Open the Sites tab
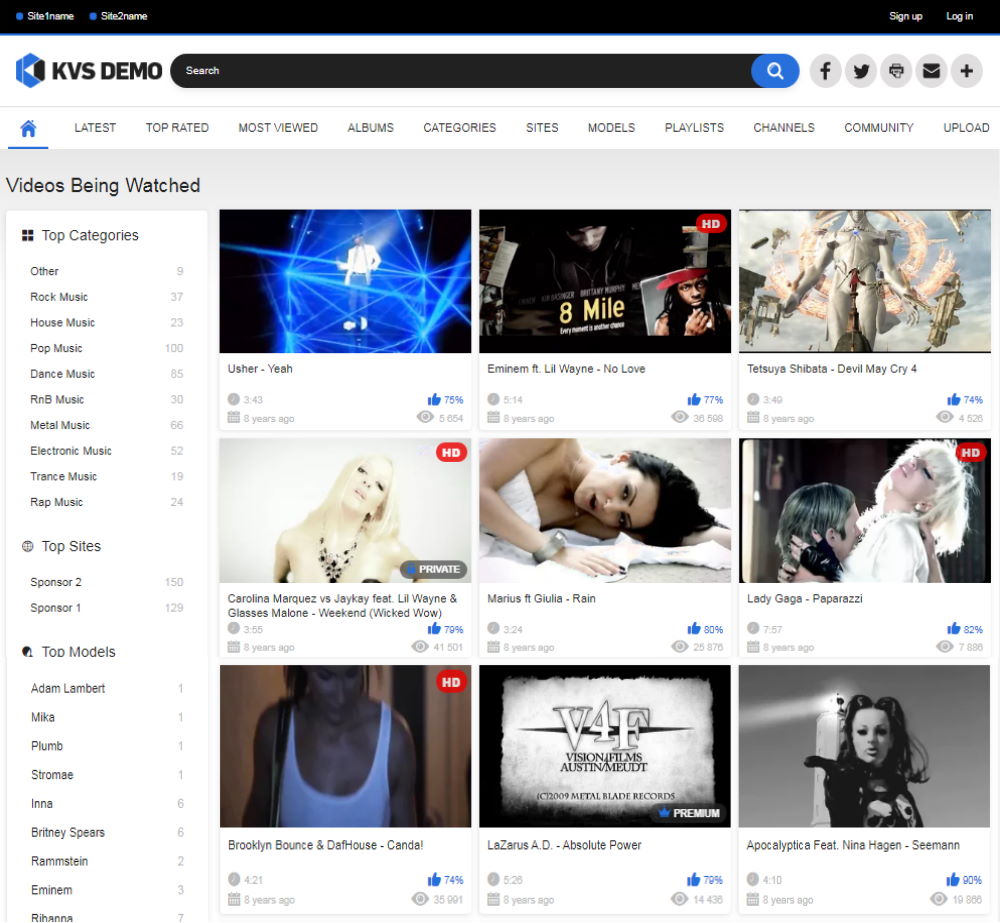Image resolution: width=1000 pixels, height=923 pixels. coord(542,128)
